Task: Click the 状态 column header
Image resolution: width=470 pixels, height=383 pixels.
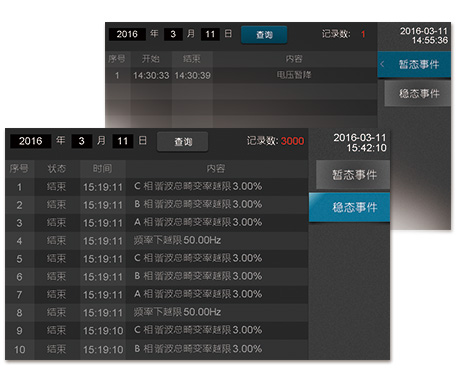Action: [x=57, y=169]
